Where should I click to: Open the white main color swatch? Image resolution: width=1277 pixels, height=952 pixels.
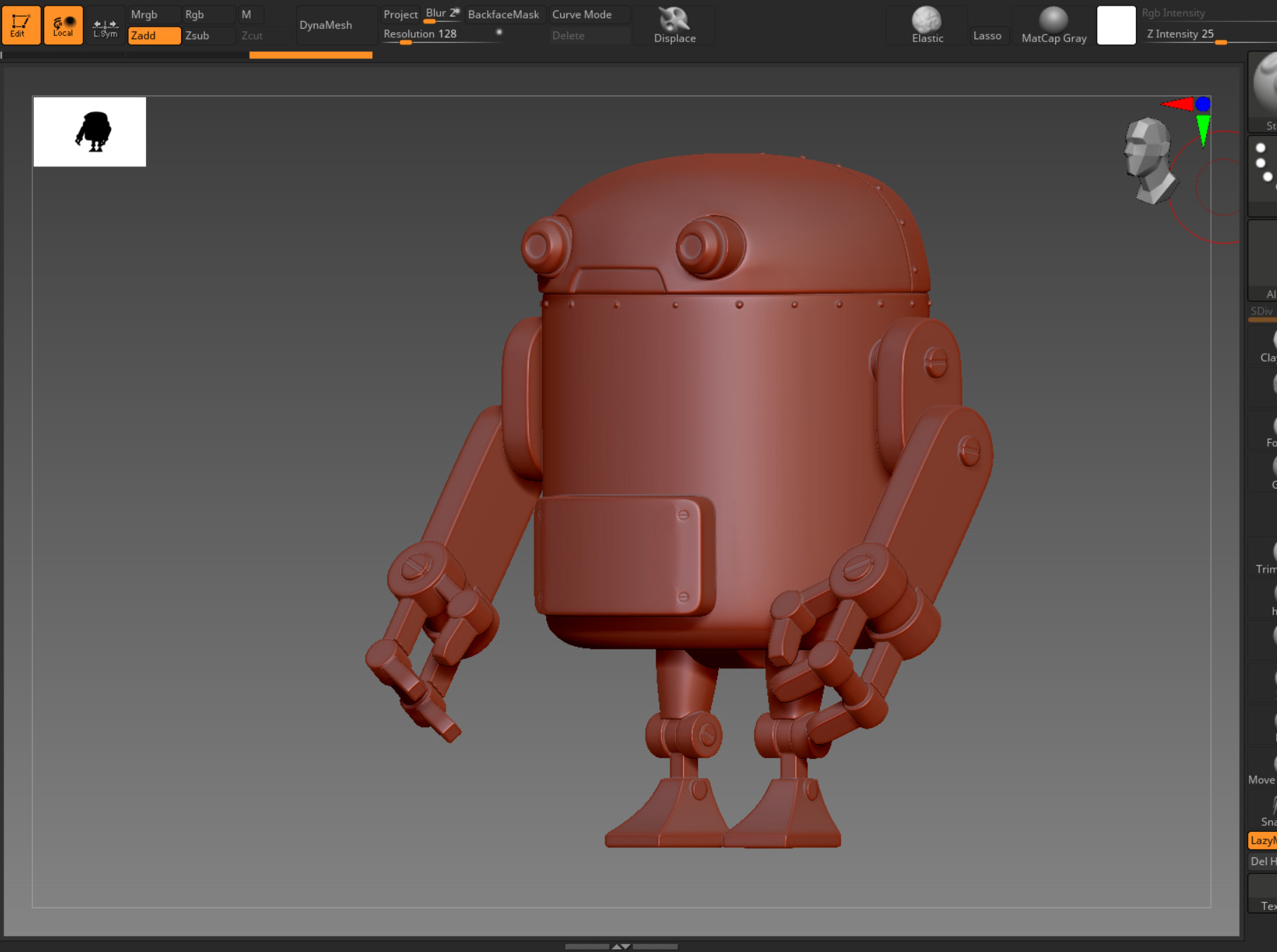click(x=1116, y=25)
